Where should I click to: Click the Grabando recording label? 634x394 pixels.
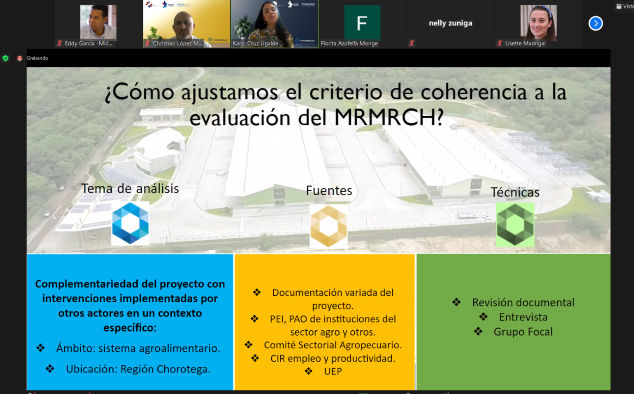[x=37, y=58]
